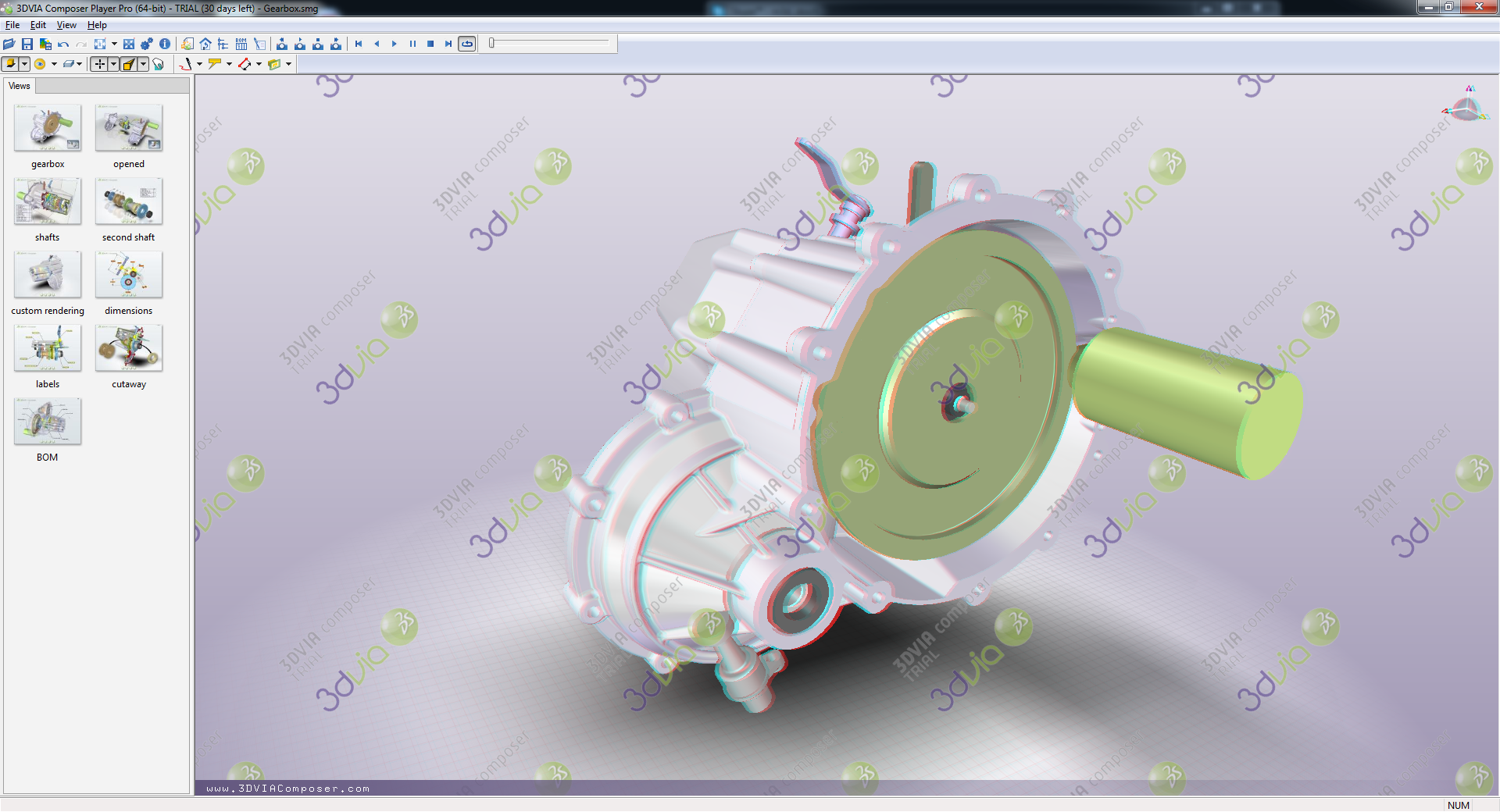The height and width of the screenshot is (812, 1500).
Task: Open the second shaft view thumbnail
Action: 129,201
